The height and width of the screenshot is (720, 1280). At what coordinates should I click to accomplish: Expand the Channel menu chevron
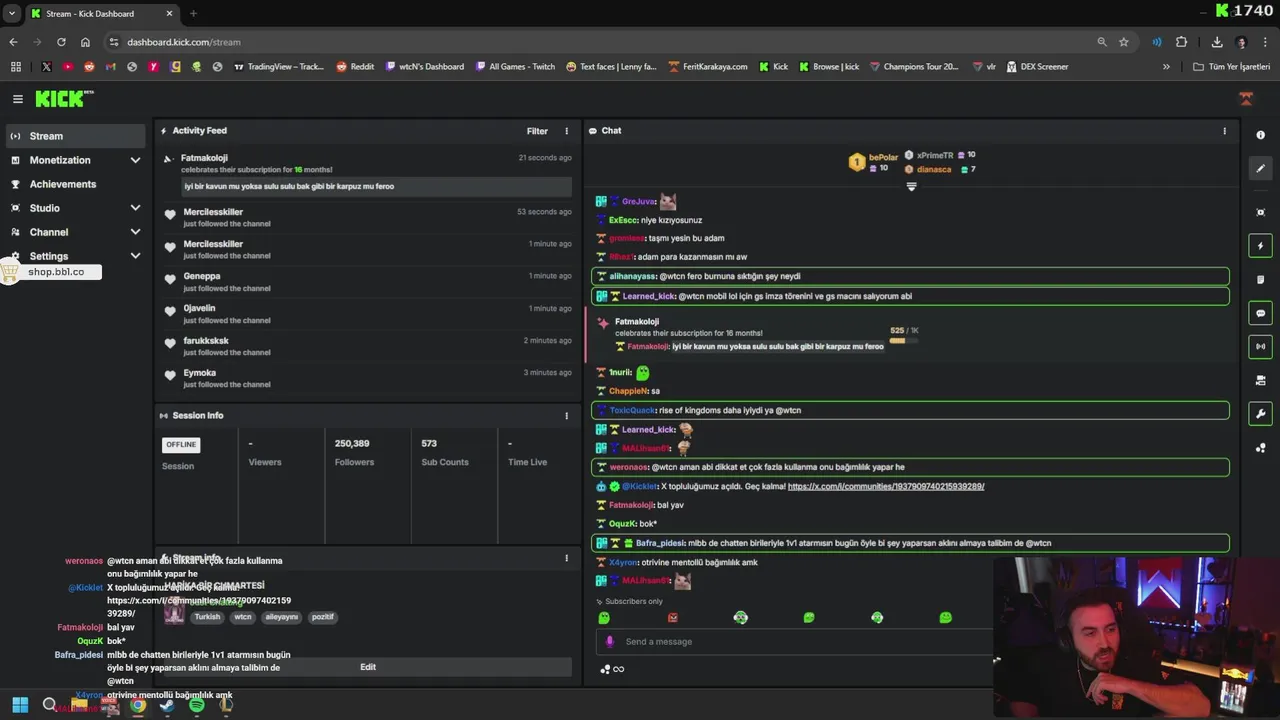coord(135,232)
